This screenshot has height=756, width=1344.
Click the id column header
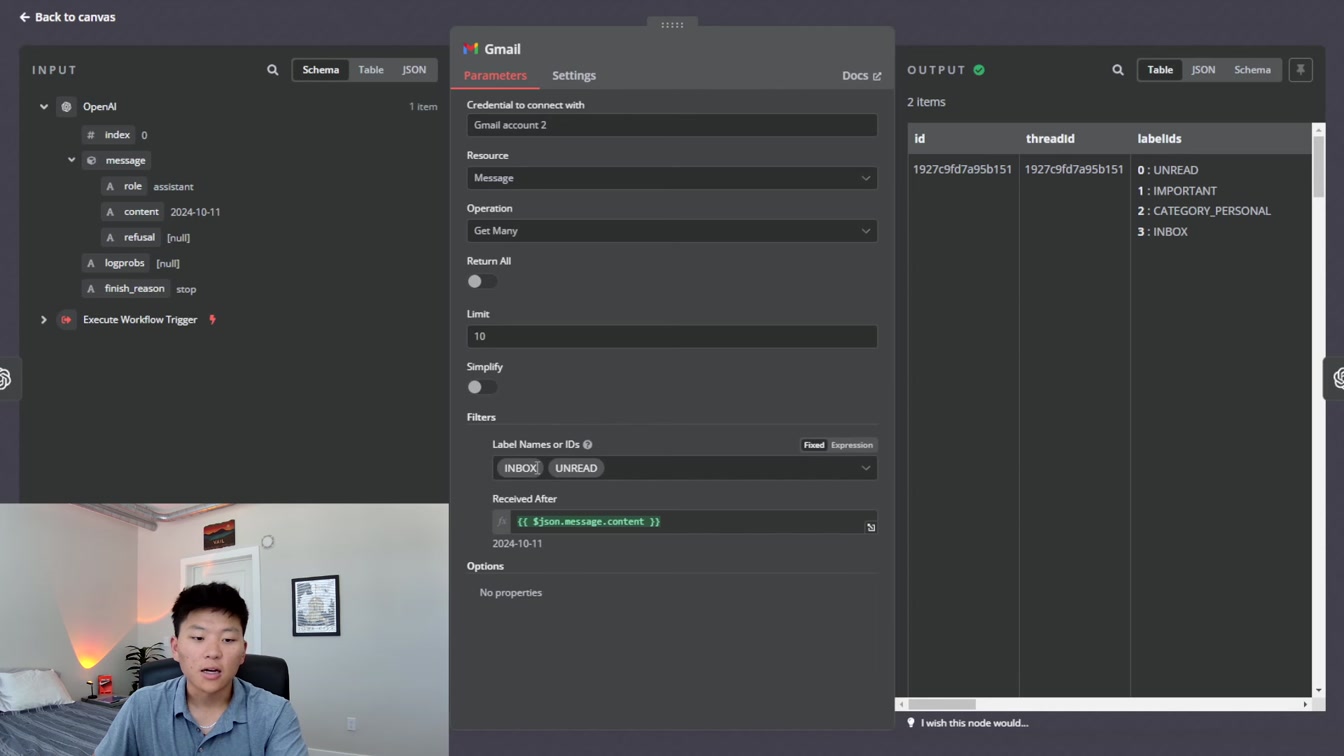click(x=919, y=139)
